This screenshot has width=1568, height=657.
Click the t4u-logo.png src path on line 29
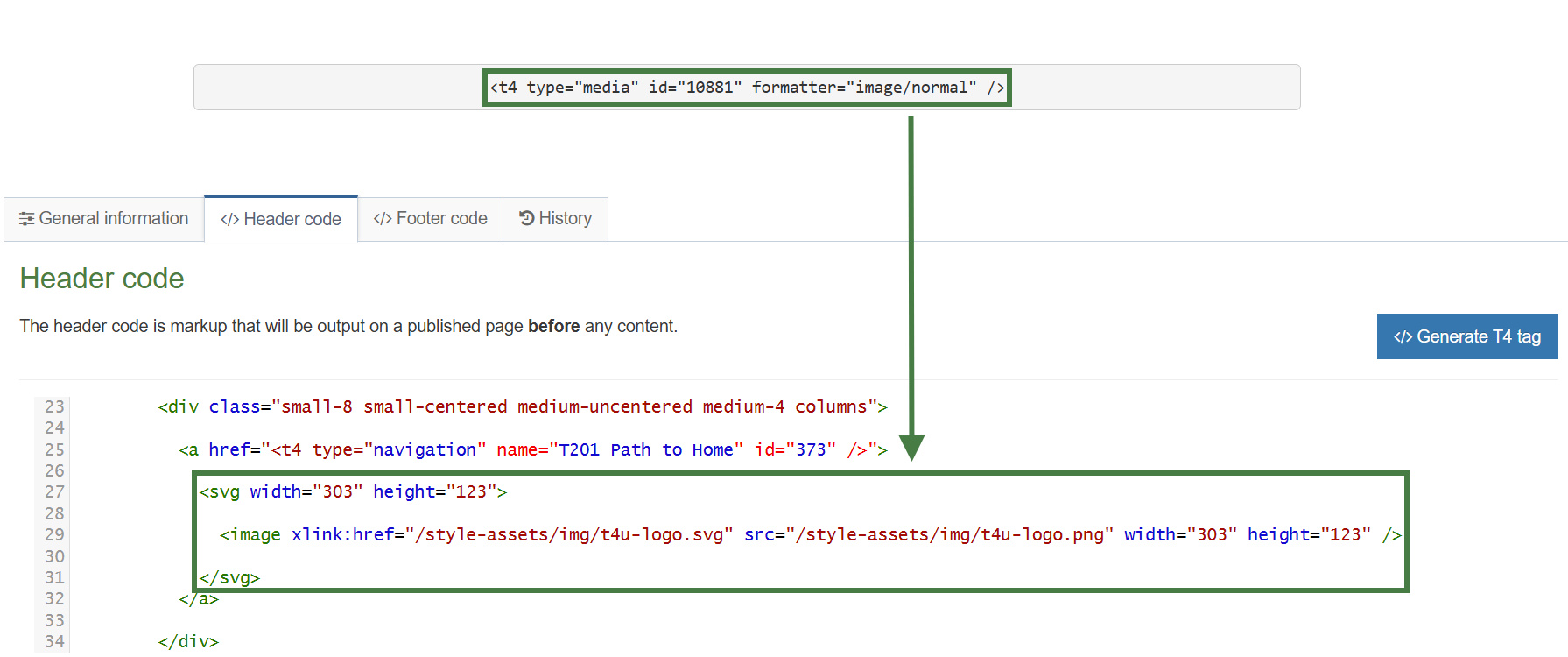pos(949,535)
